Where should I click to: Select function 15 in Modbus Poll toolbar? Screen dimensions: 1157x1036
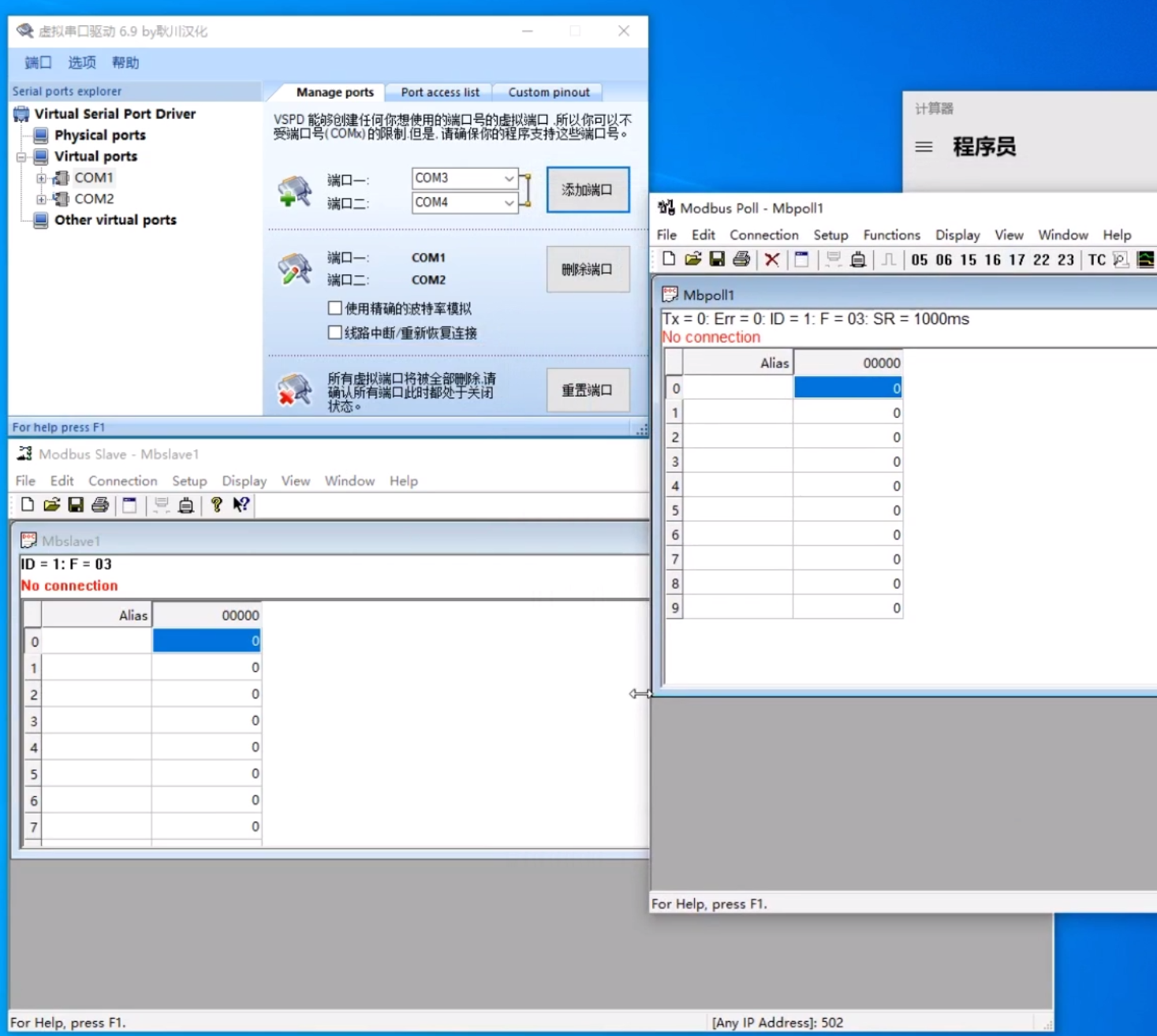click(969, 260)
